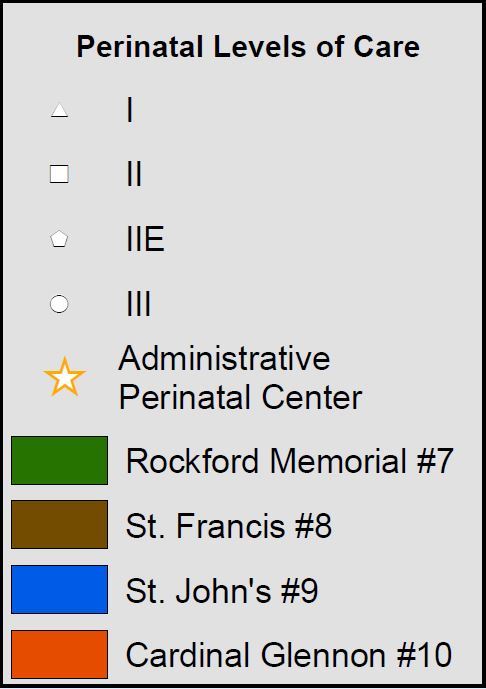Click the St. Francis #8 label
Viewport: 486px width, 689px height.
[229, 526]
